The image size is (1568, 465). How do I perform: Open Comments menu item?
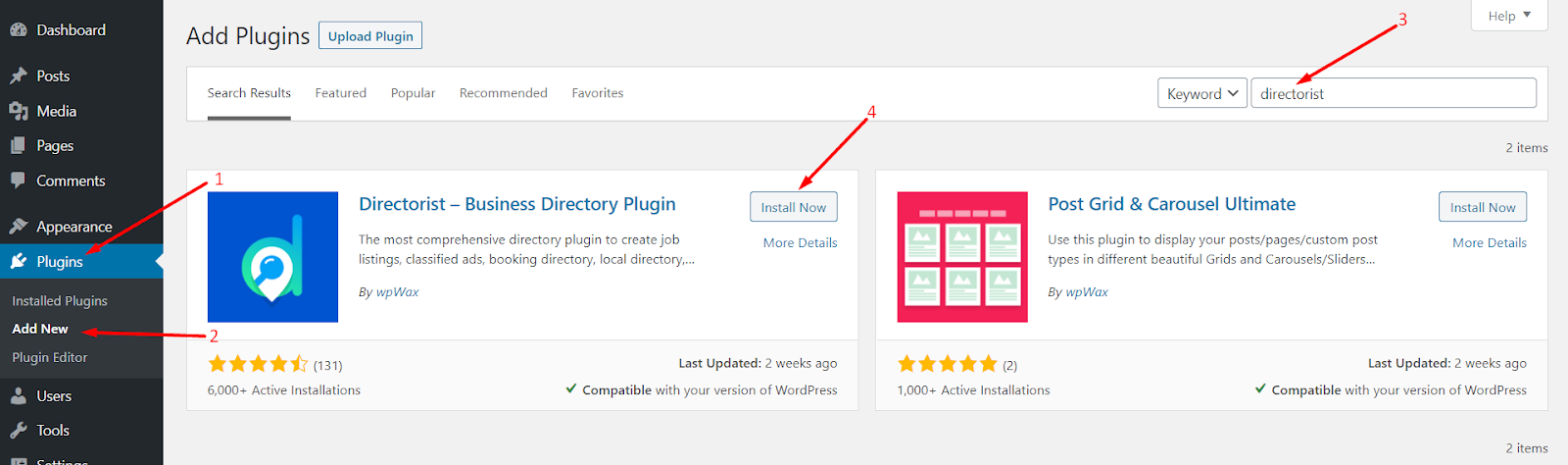(81, 181)
